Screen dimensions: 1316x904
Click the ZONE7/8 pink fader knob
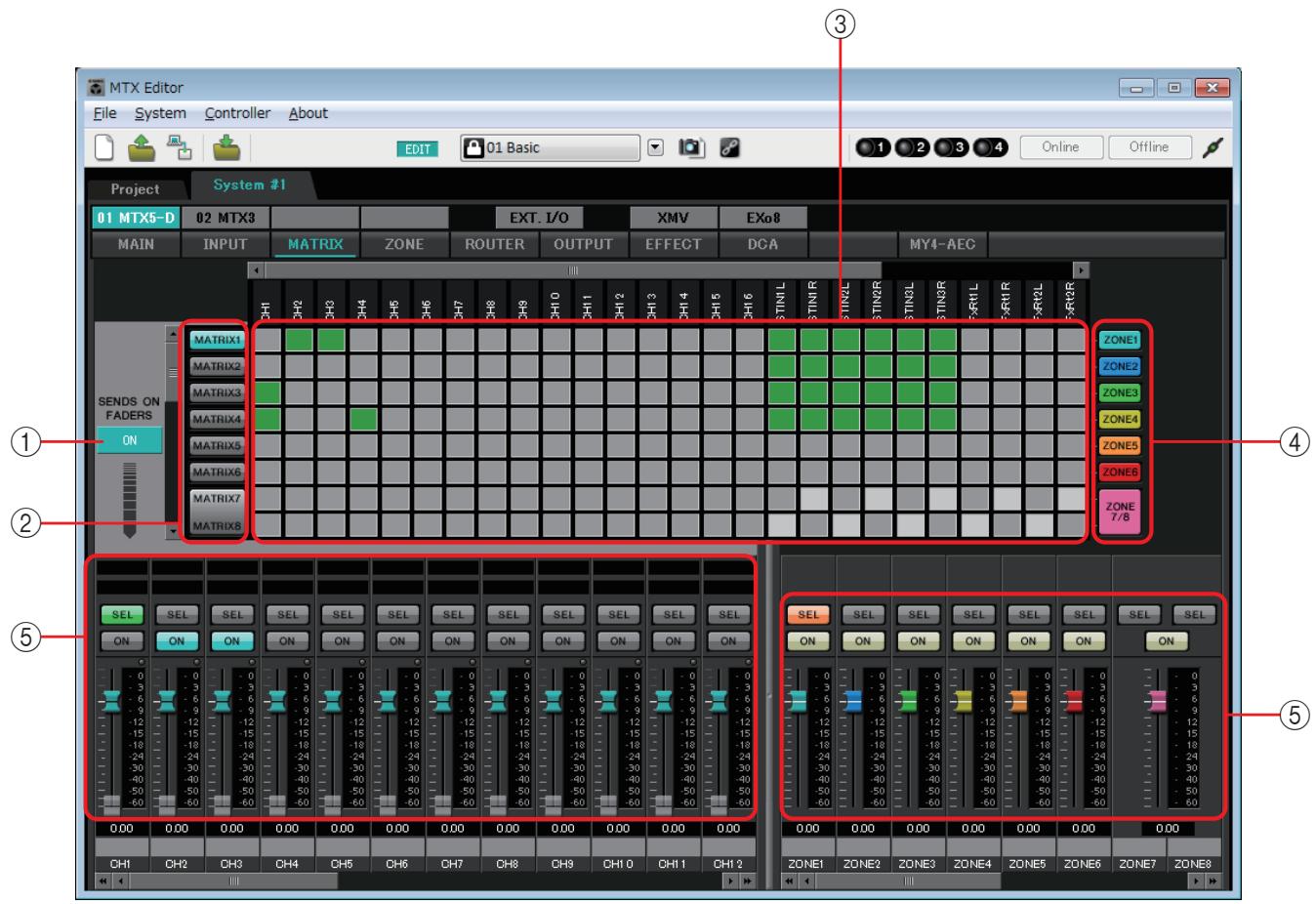pyautogui.click(x=1158, y=700)
